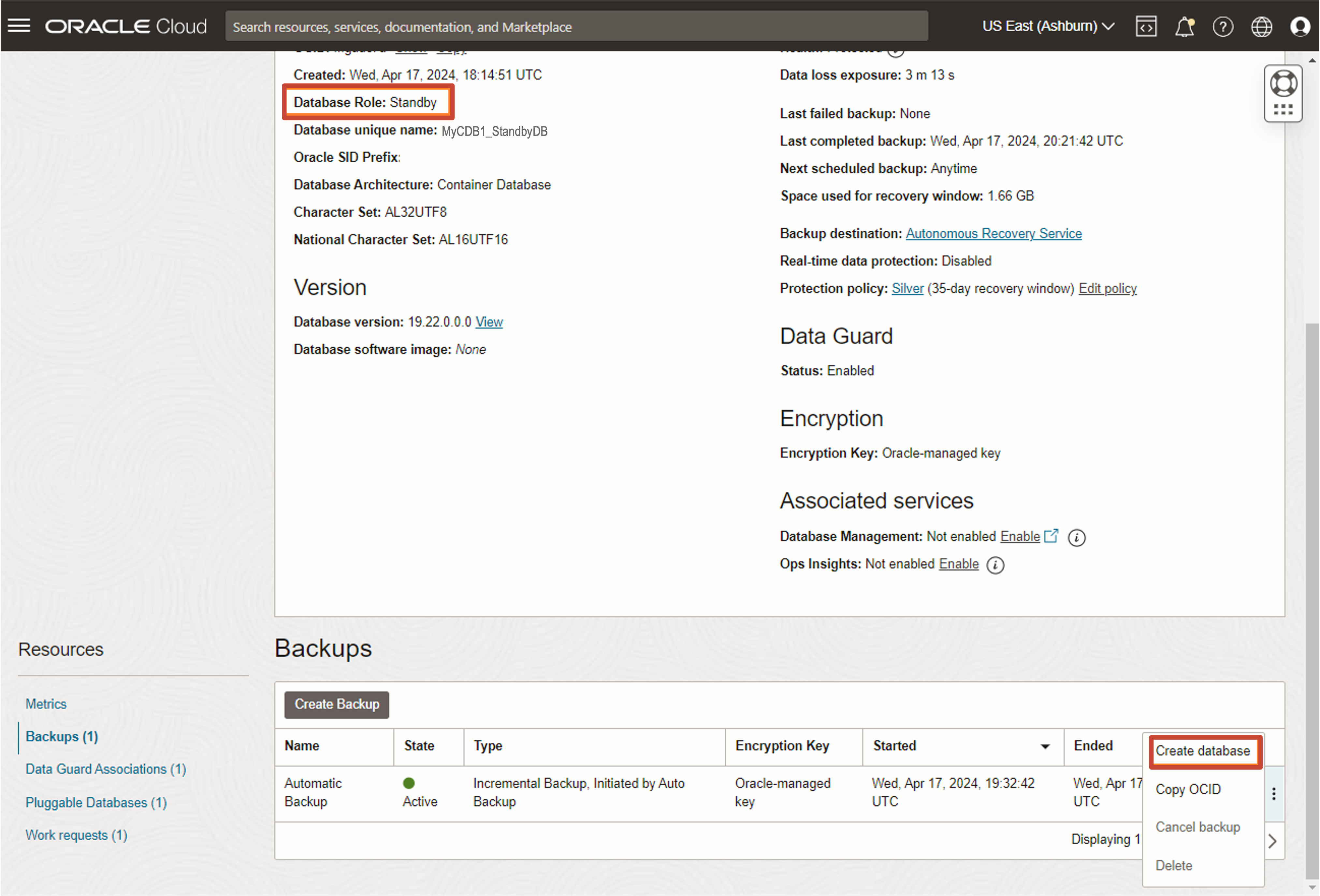
Task: Click the Data loss exposure value
Action: (930, 75)
